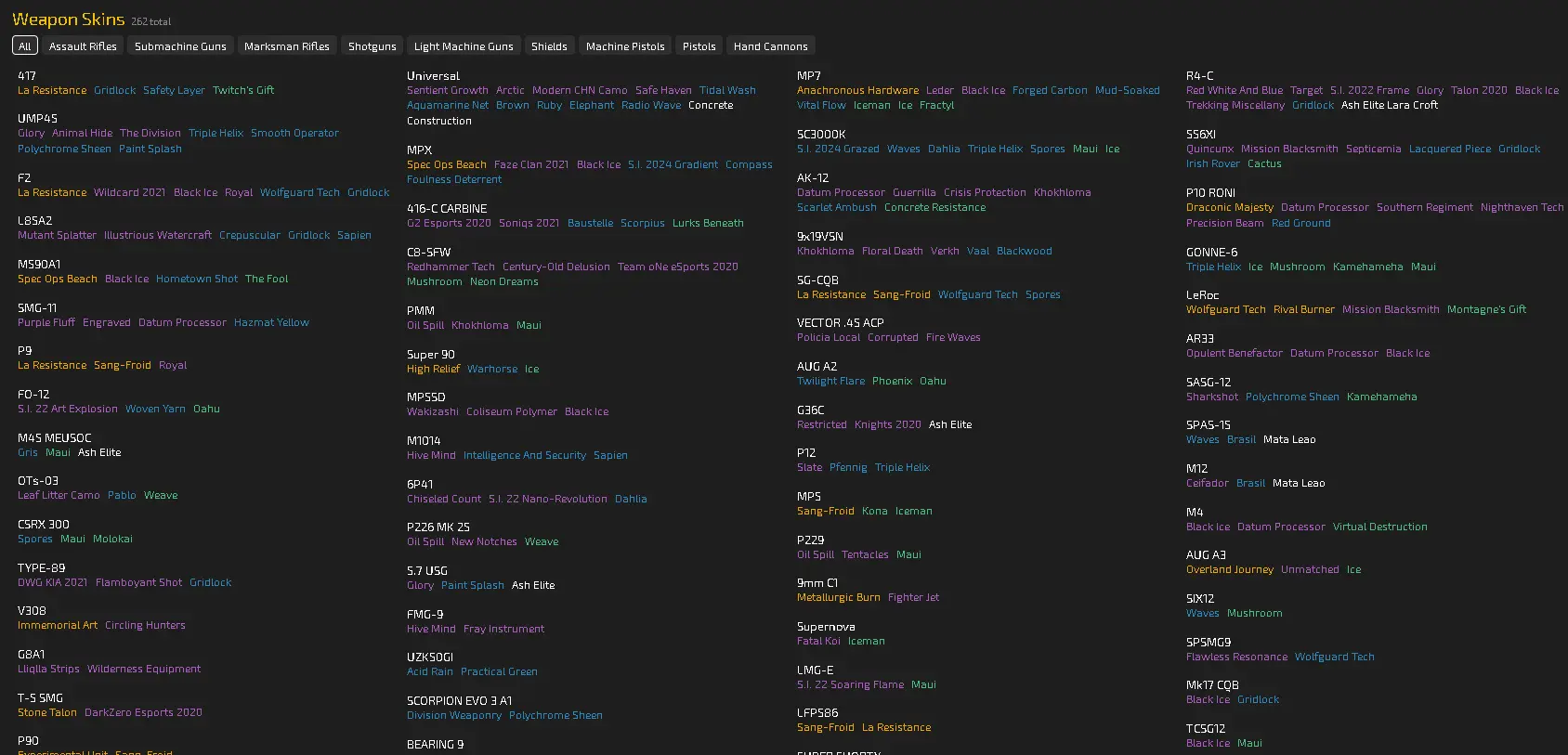The height and width of the screenshot is (755, 1568).
Task: Open the Knights 2020 skin
Action: click(888, 424)
